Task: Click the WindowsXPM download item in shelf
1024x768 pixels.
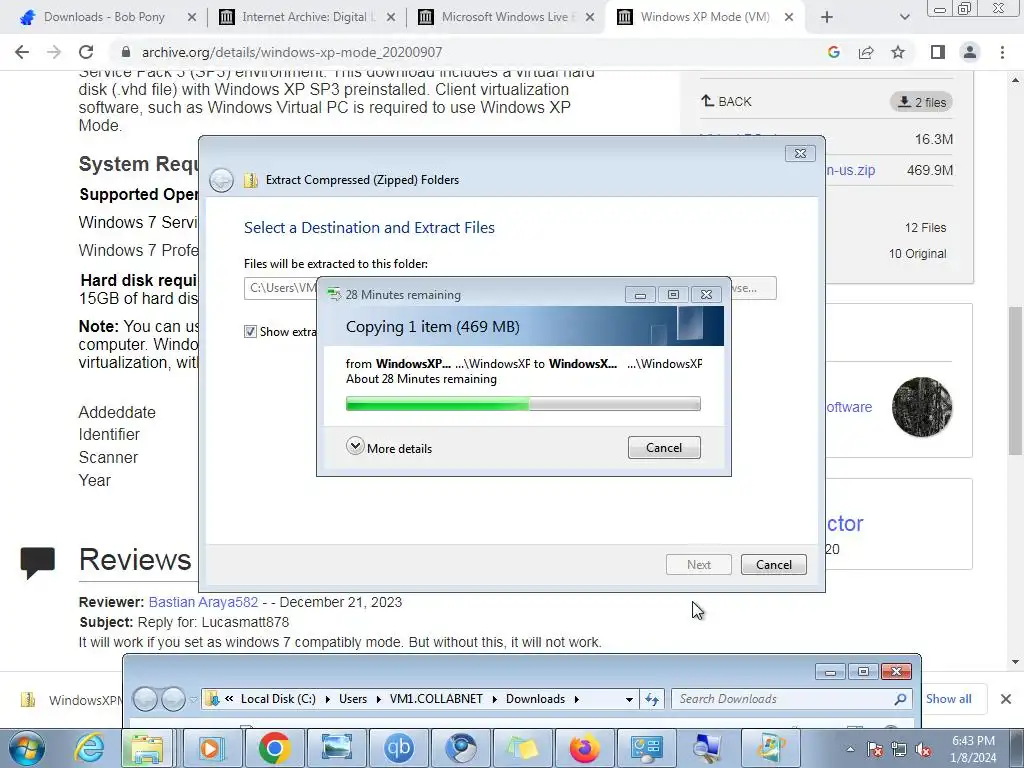Action: [72, 700]
